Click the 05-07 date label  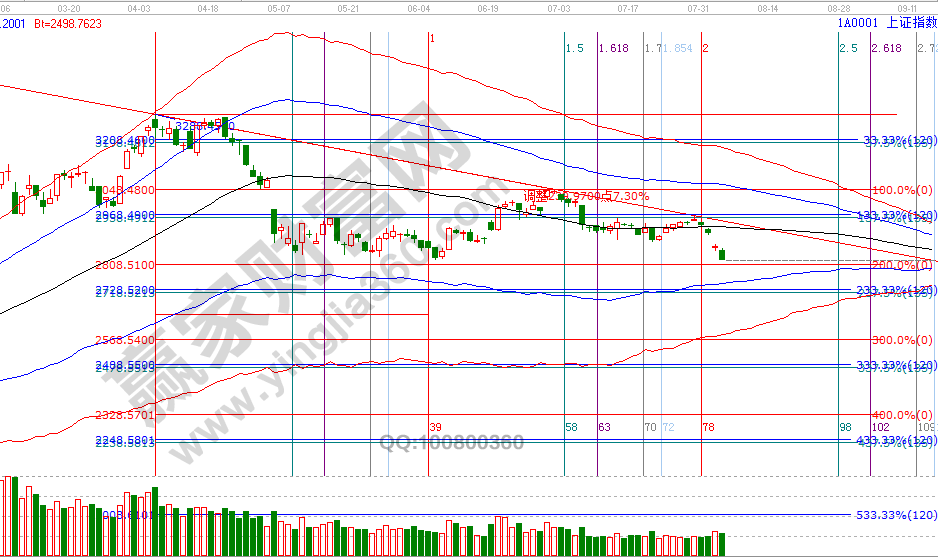click(279, 7)
